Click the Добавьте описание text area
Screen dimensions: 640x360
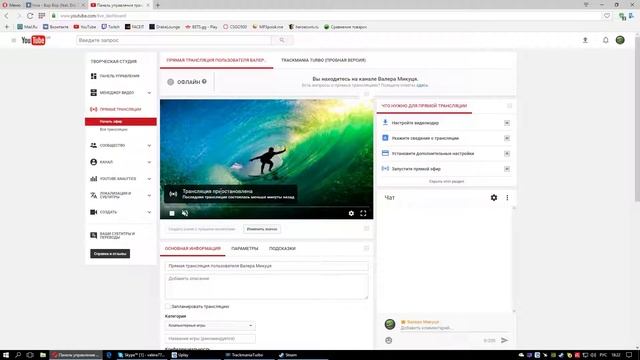coord(267,287)
